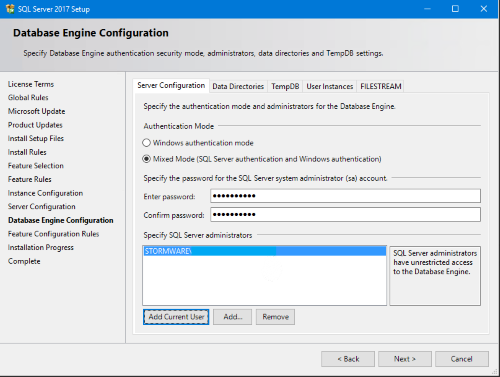The image size is (500, 377).
Task: Click the Enter password field
Action: pos(345,196)
